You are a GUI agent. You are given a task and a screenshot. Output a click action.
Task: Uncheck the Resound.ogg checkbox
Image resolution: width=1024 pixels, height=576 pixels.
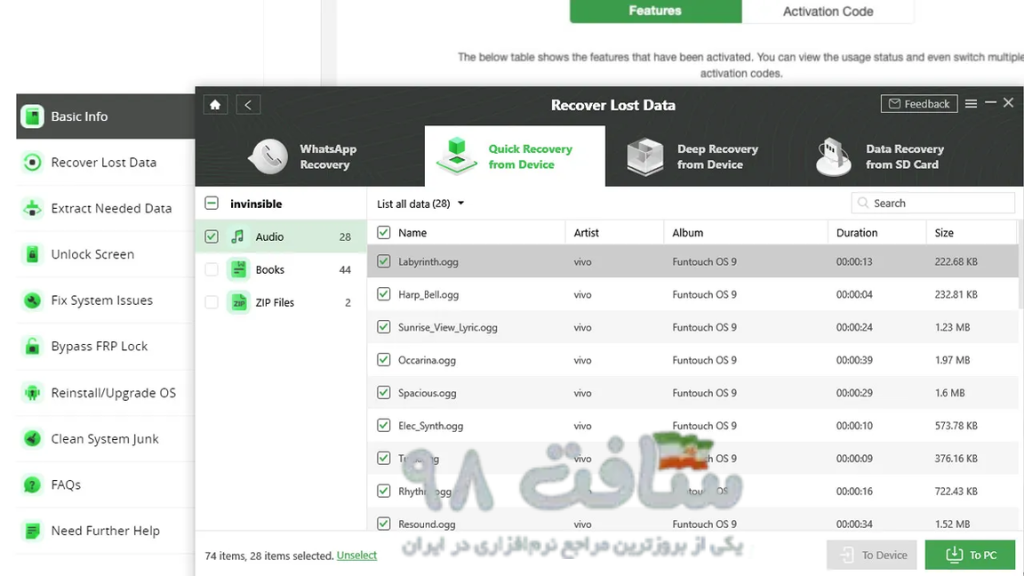(x=383, y=524)
